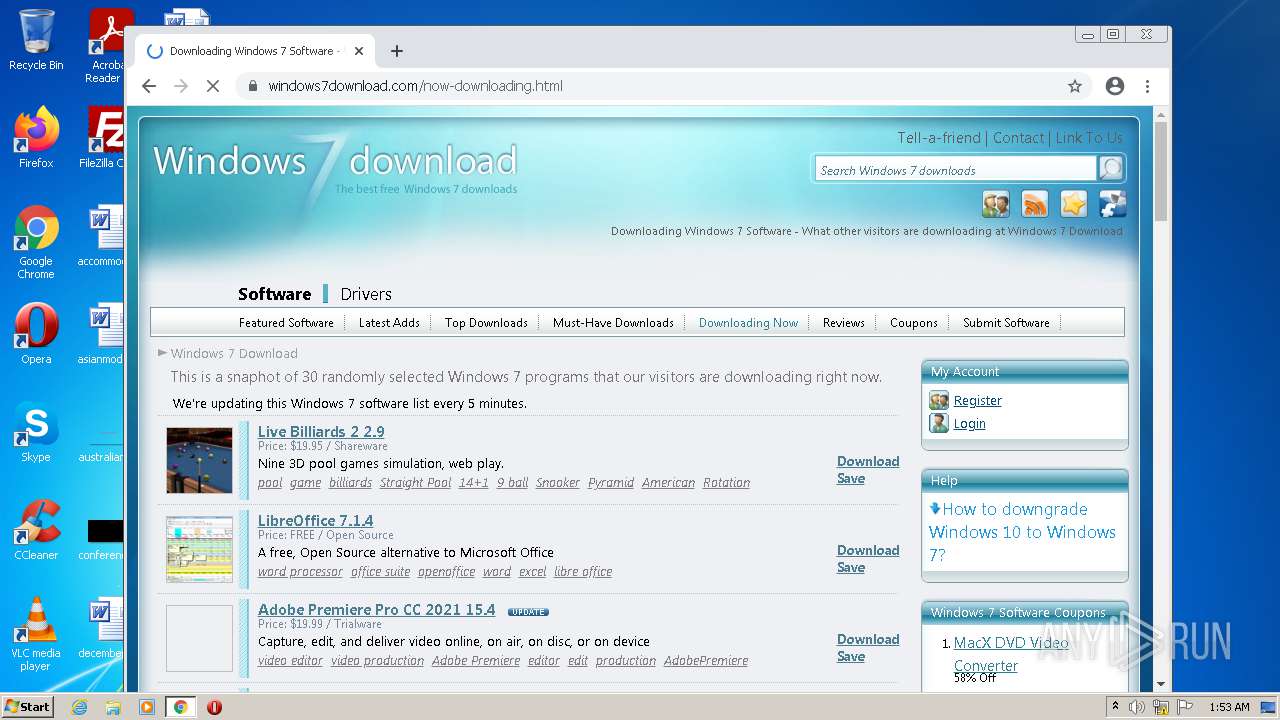1280x720 pixels.
Task: Open Adobe Premiere Pro blank thumbnail
Action: point(200,638)
